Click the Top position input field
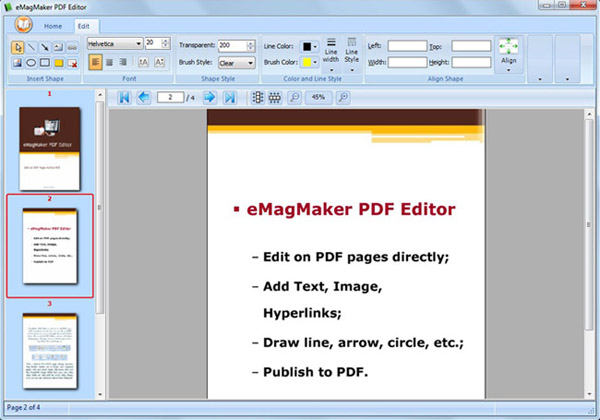The height and width of the screenshot is (420, 600). coord(471,46)
